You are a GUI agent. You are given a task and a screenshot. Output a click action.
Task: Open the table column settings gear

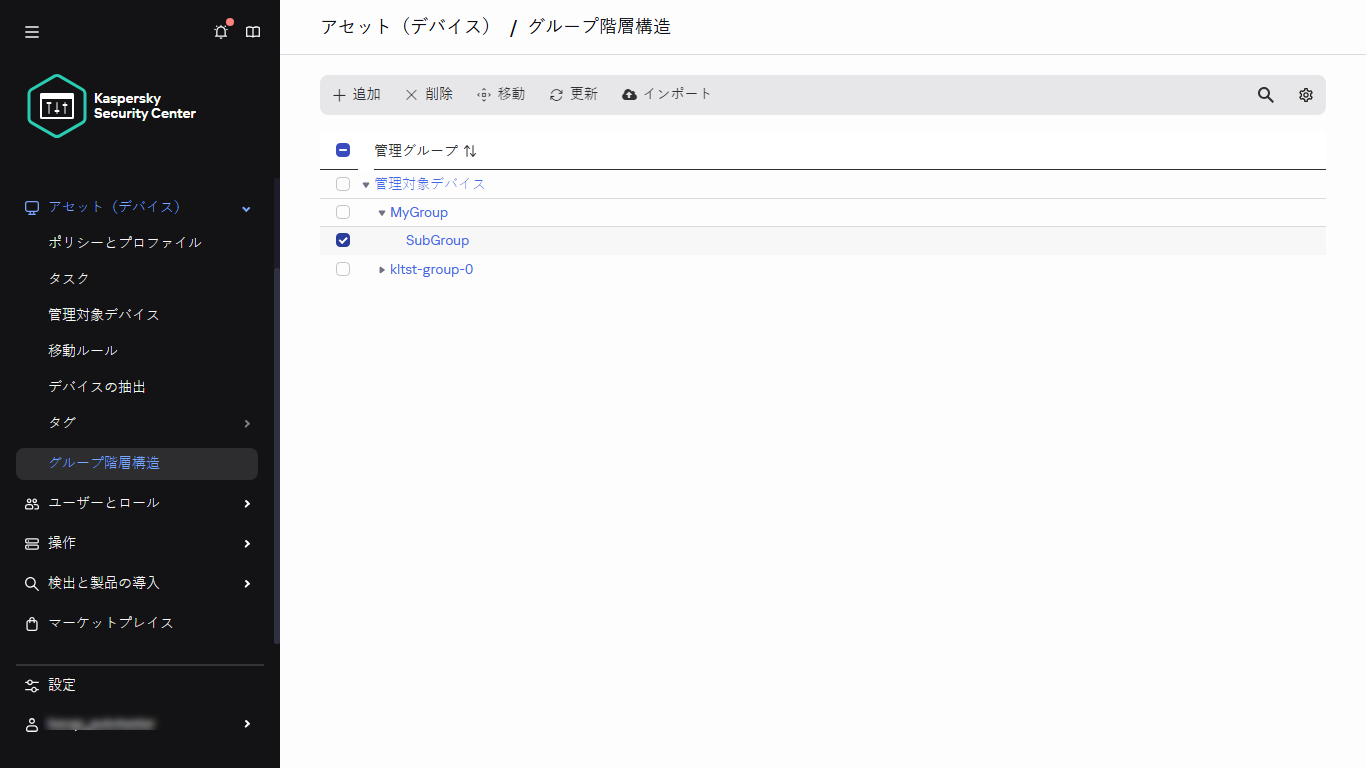tap(1305, 94)
